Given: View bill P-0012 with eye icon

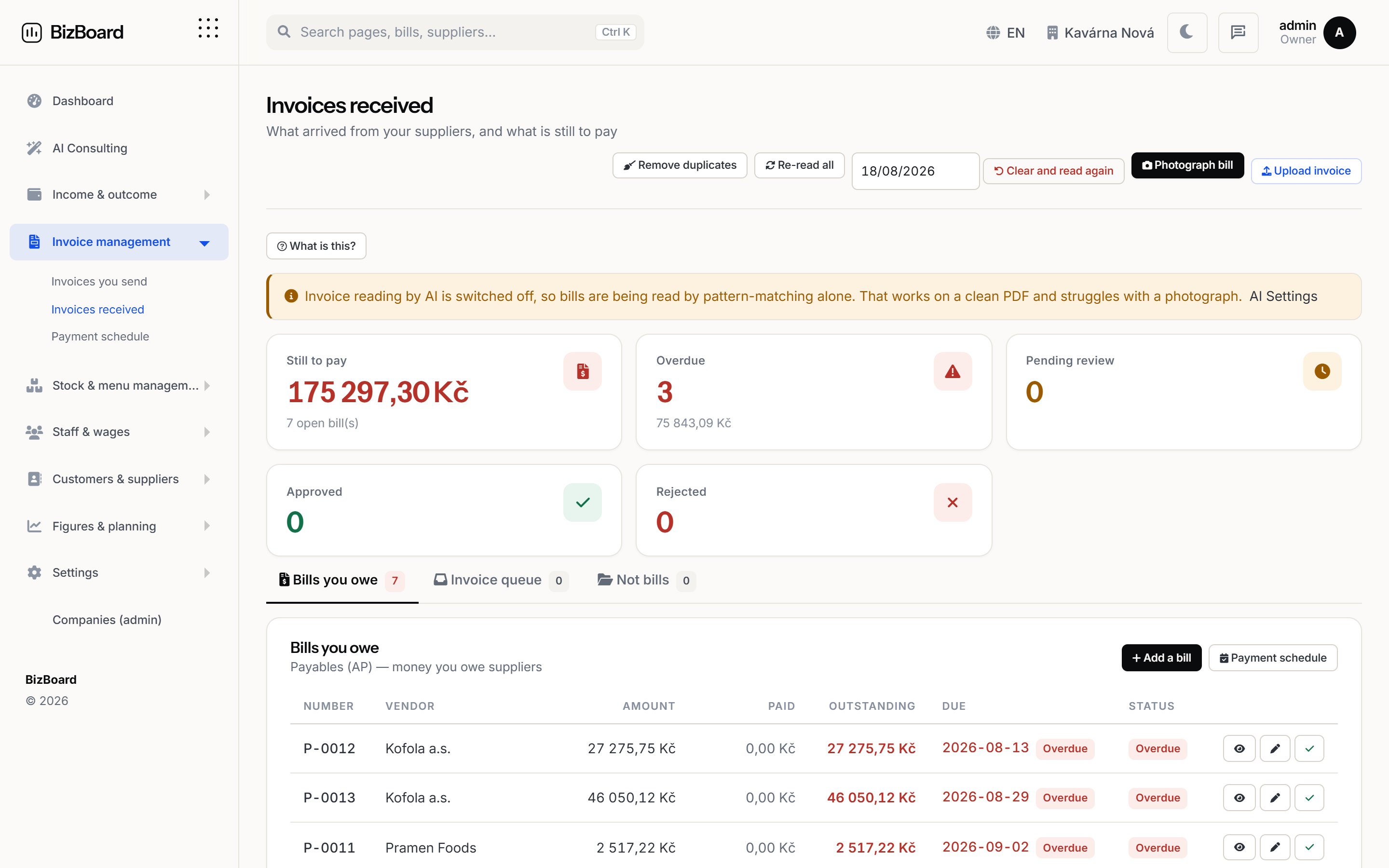Looking at the screenshot, I should point(1239,748).
